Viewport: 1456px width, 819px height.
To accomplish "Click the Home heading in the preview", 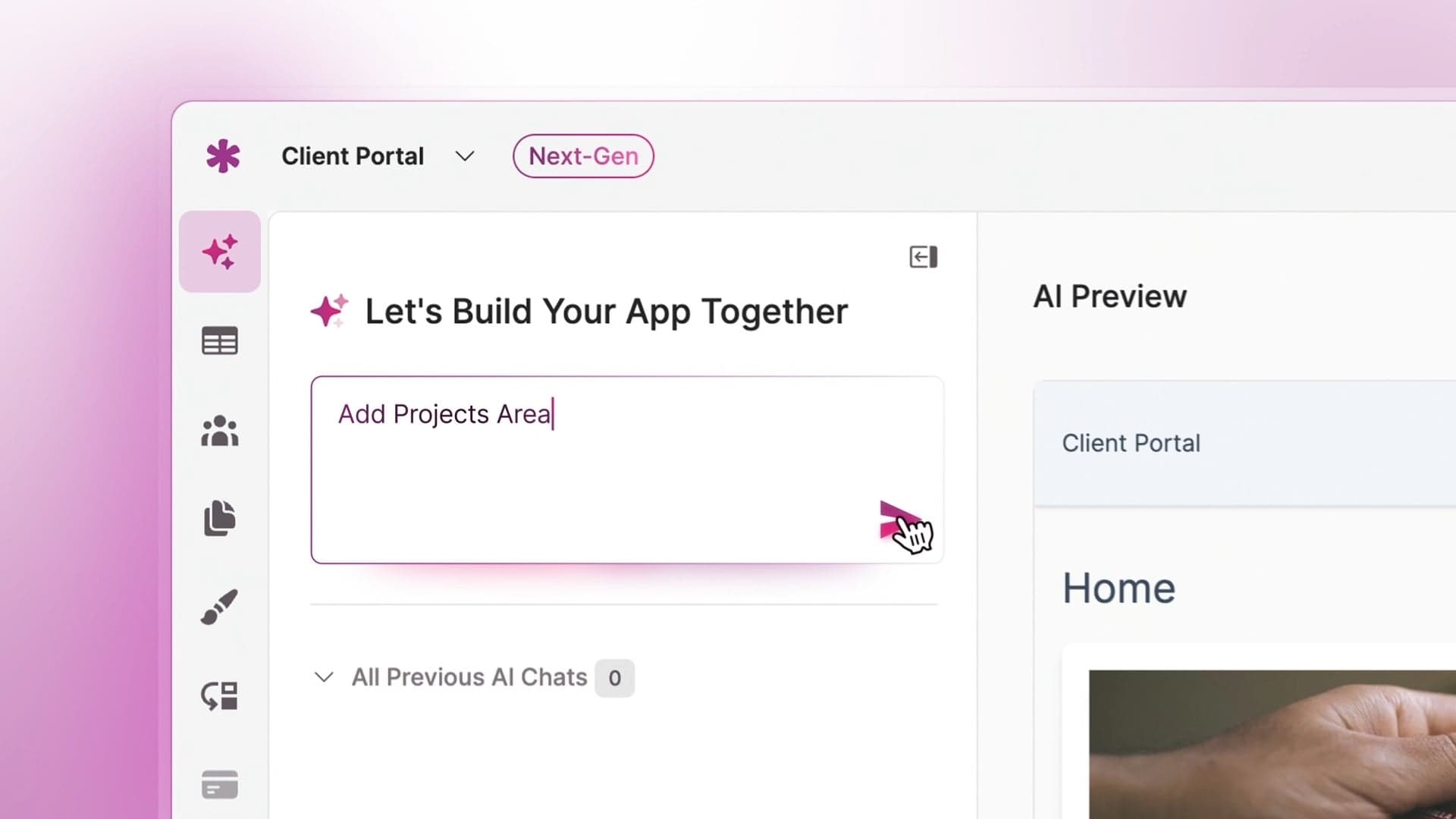I will click(x=1119, y=588).
